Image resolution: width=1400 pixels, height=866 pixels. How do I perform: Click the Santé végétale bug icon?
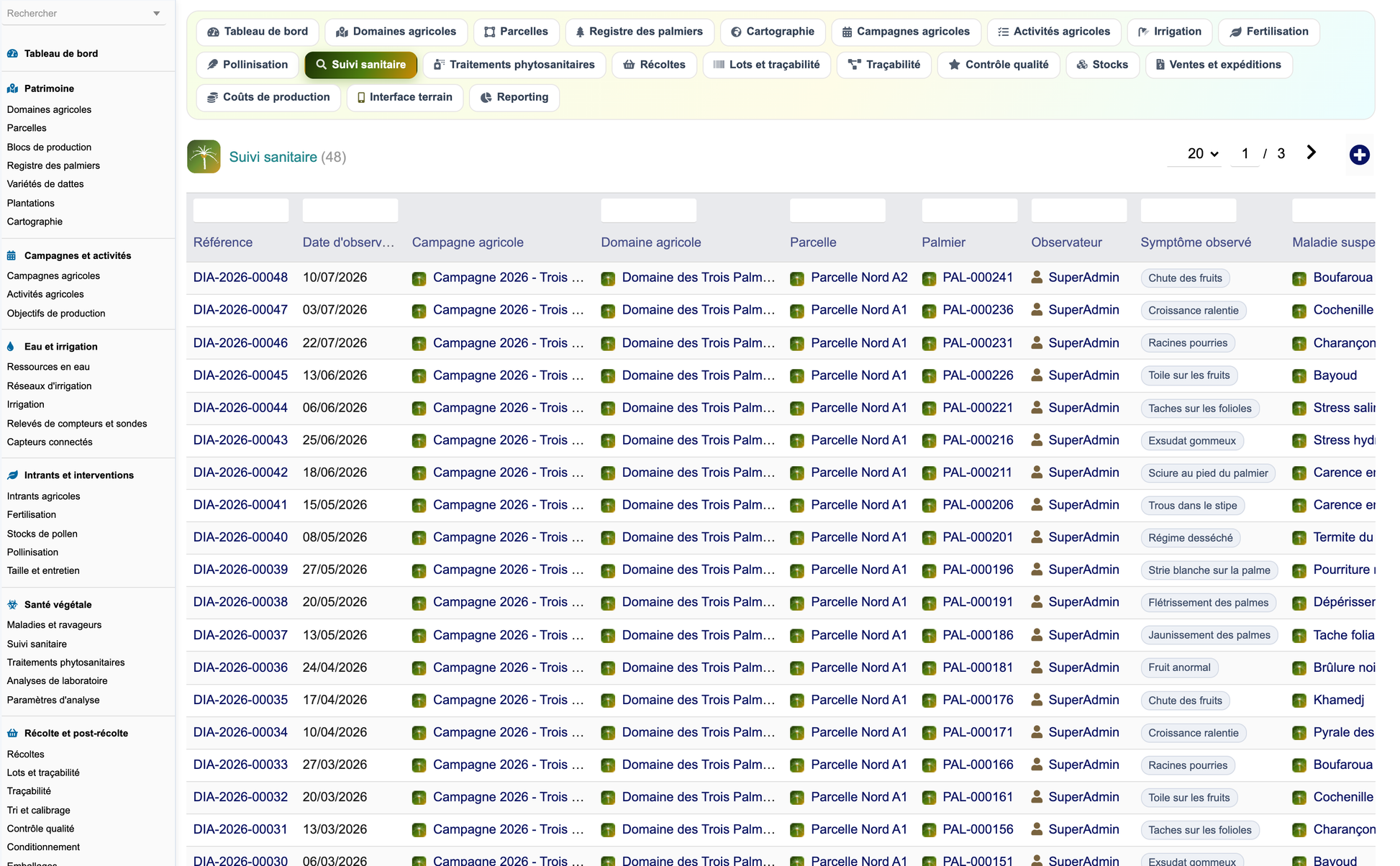point(12,604)
